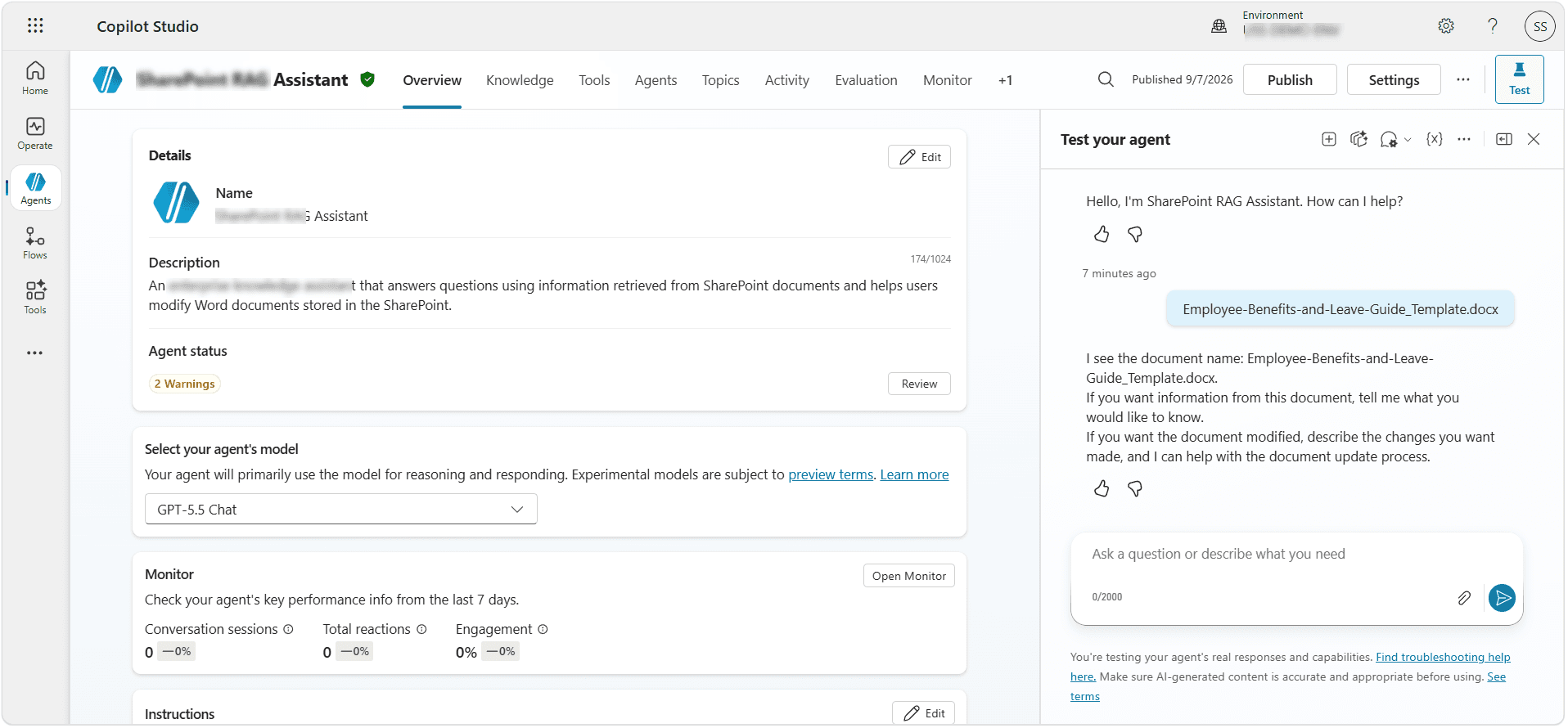Open Agents in the sidebar
This screenshot has height=728, width=1568.
pyautogui.click(x=35, y=188)
